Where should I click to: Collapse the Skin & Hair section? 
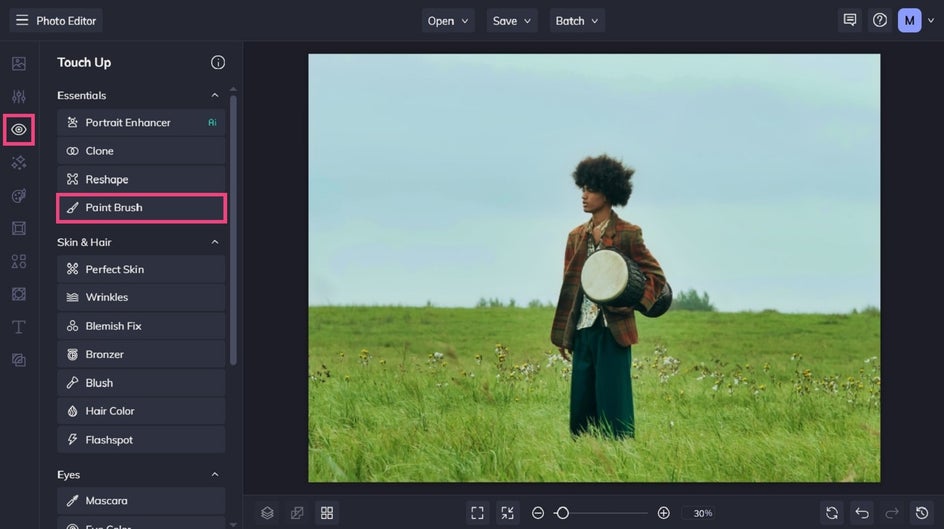tap(215, 242)
